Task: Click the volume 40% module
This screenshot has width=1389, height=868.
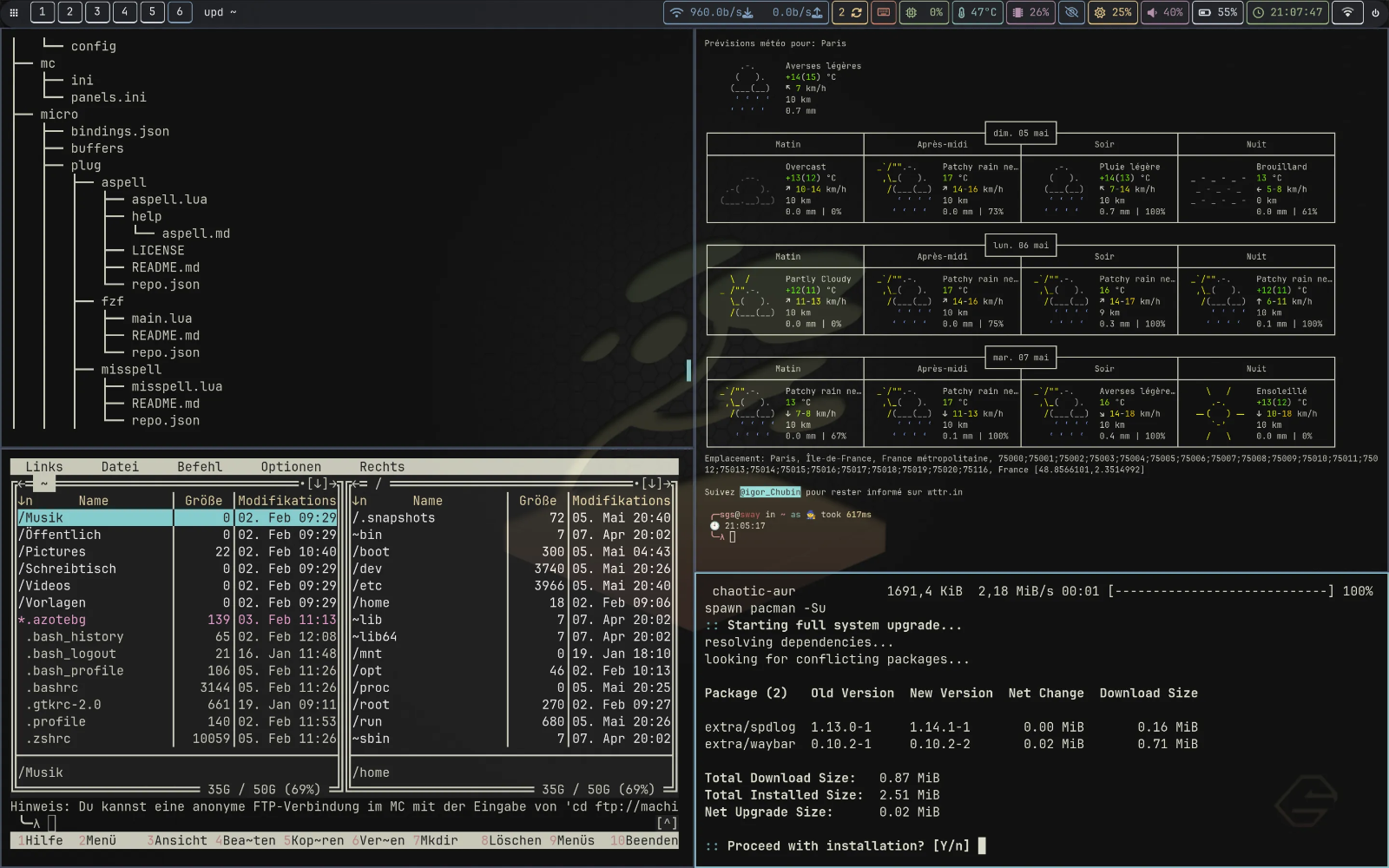Action: tap(1164, 12)
